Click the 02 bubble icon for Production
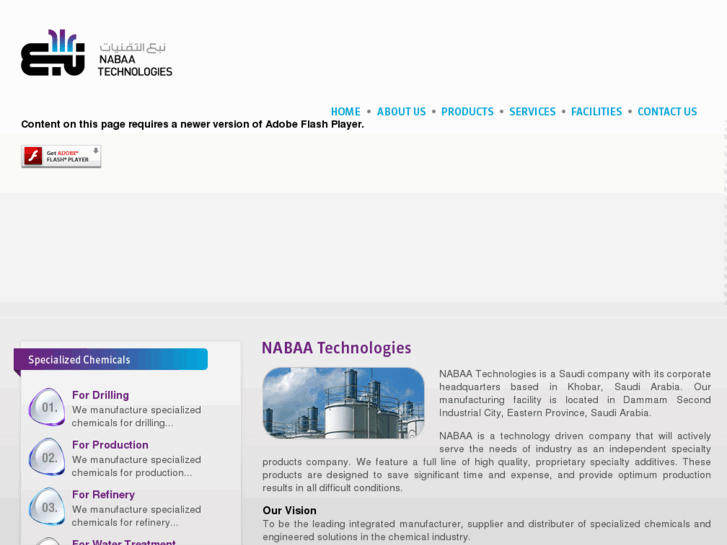Screen dimensions: 727x545 (x=47, y=457)
